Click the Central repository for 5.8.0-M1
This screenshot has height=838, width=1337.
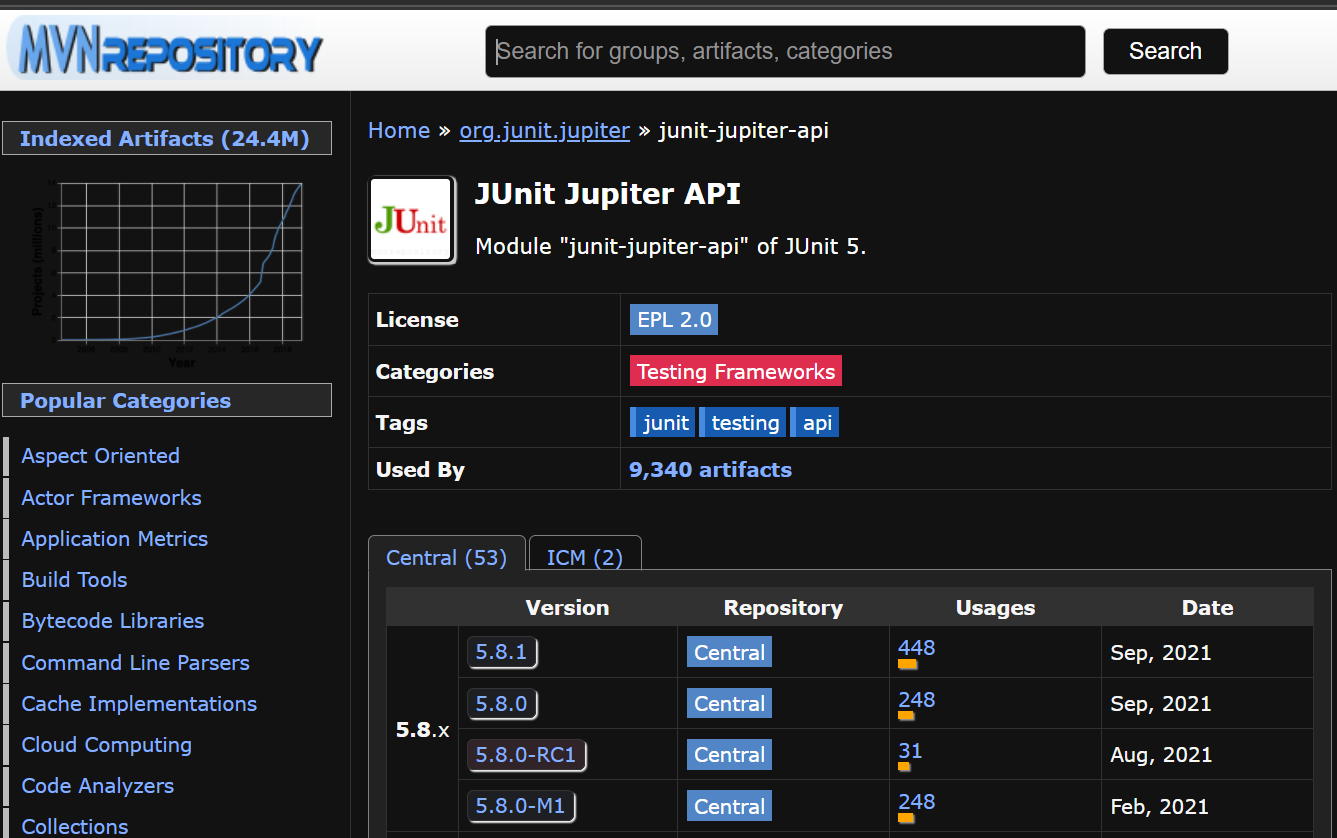click(x=729, y=806)
